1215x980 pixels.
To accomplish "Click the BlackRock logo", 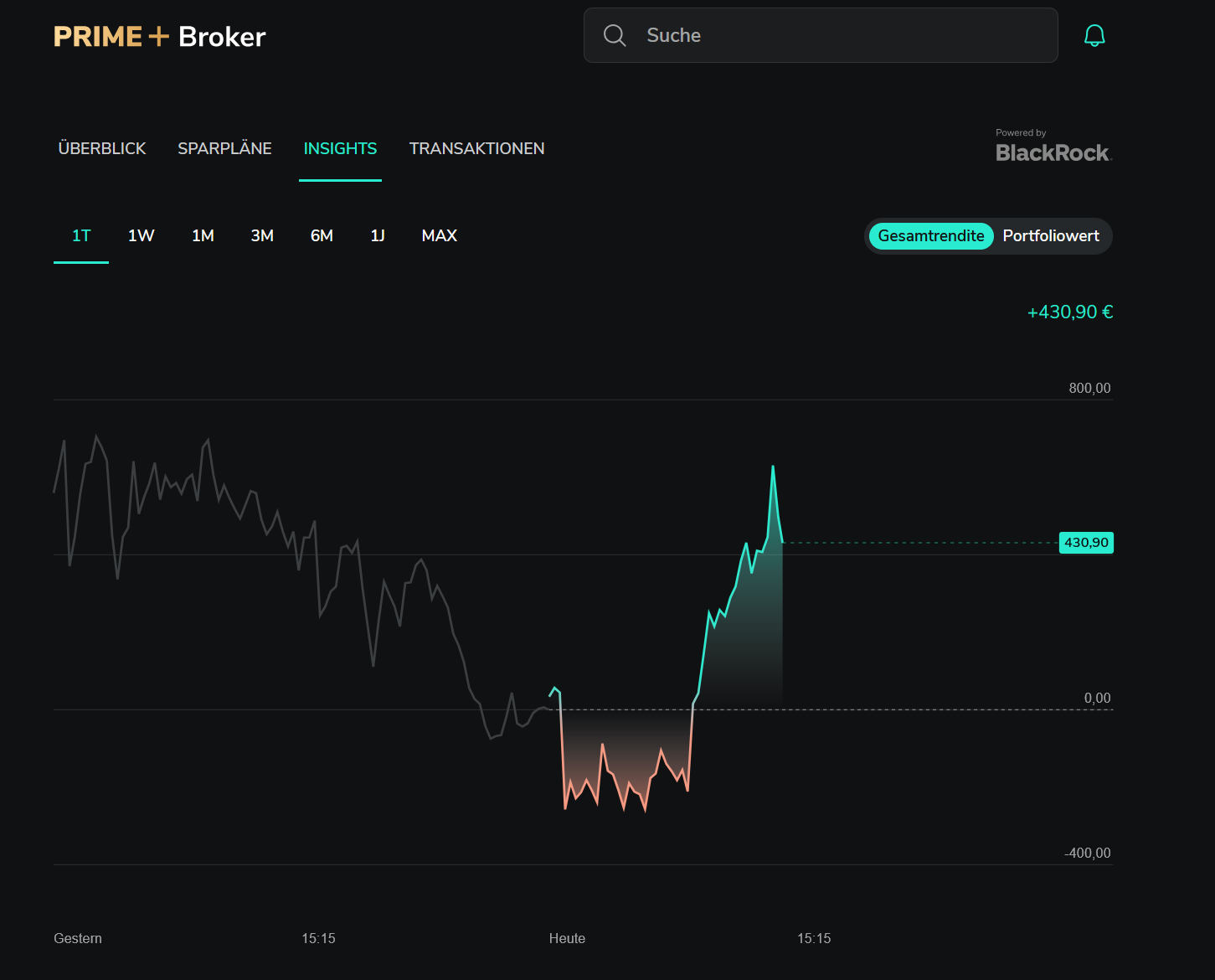I will 1053,152.
